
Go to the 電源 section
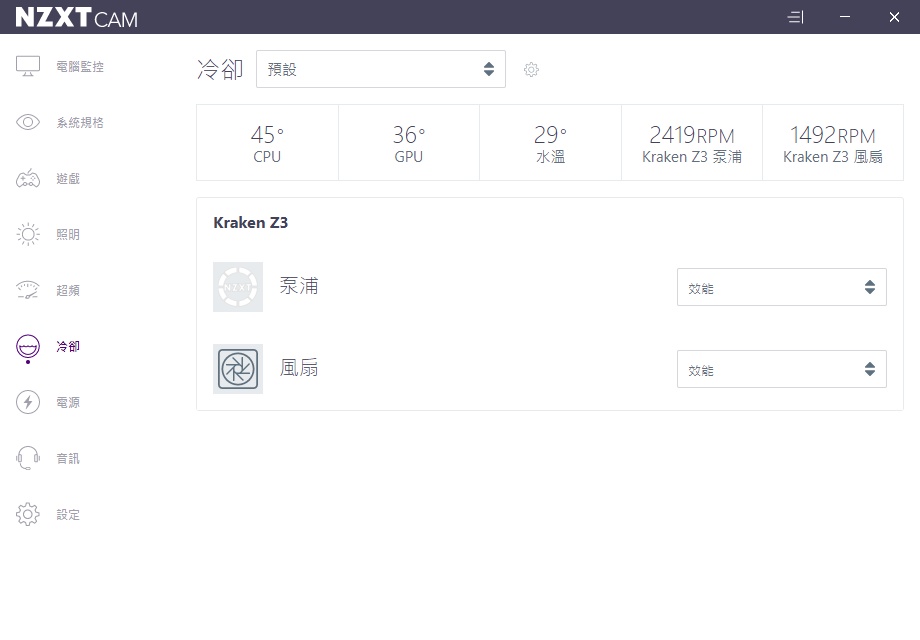68,402
